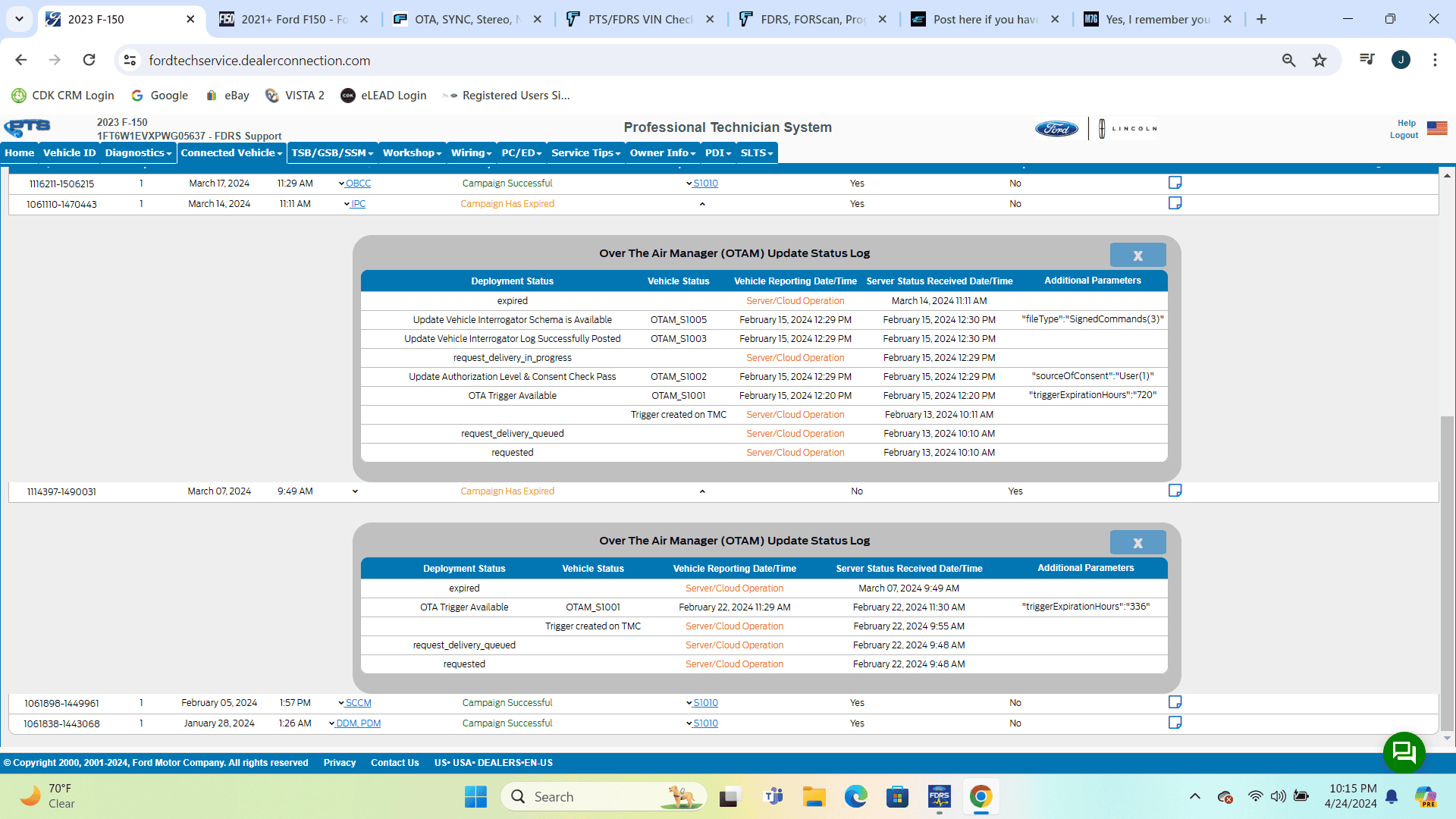Viewport: 1456px width, 819px height.
Task: Close the first OTAM Update Status Log
Action: click(x=1137, y=256)
